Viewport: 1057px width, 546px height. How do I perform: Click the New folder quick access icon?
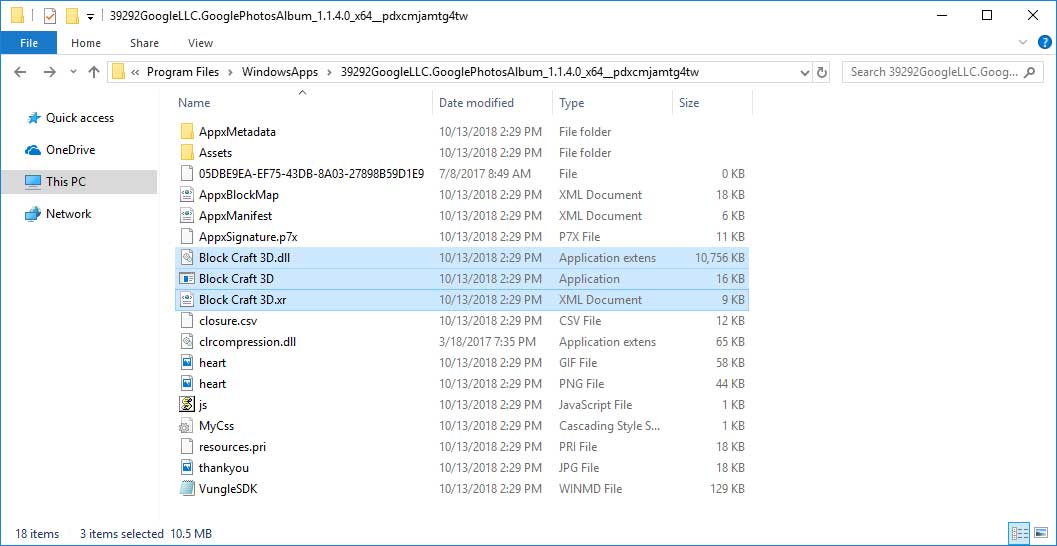72,16
